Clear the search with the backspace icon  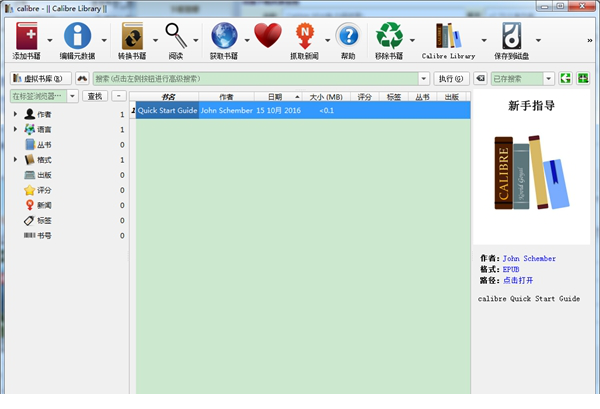480,78
